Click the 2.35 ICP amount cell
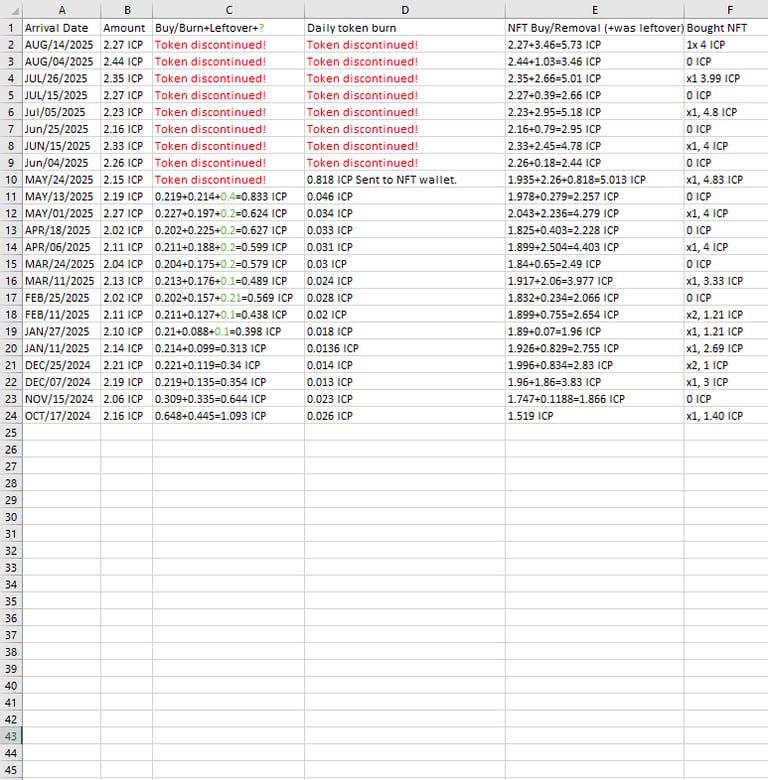This screenshot has width=768, height=780. (127, 79)
